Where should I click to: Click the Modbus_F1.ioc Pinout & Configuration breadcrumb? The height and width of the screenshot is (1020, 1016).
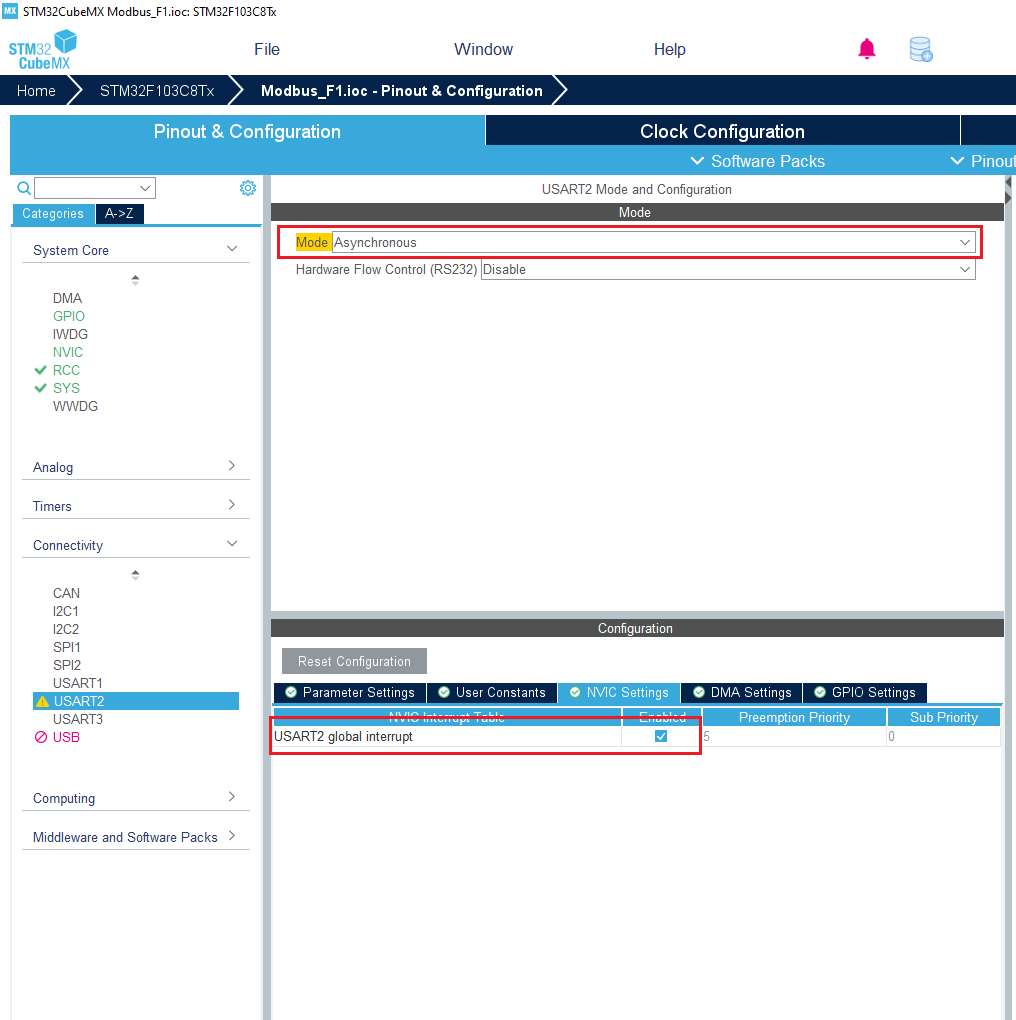pyautogui.click(x=401, y=90)
